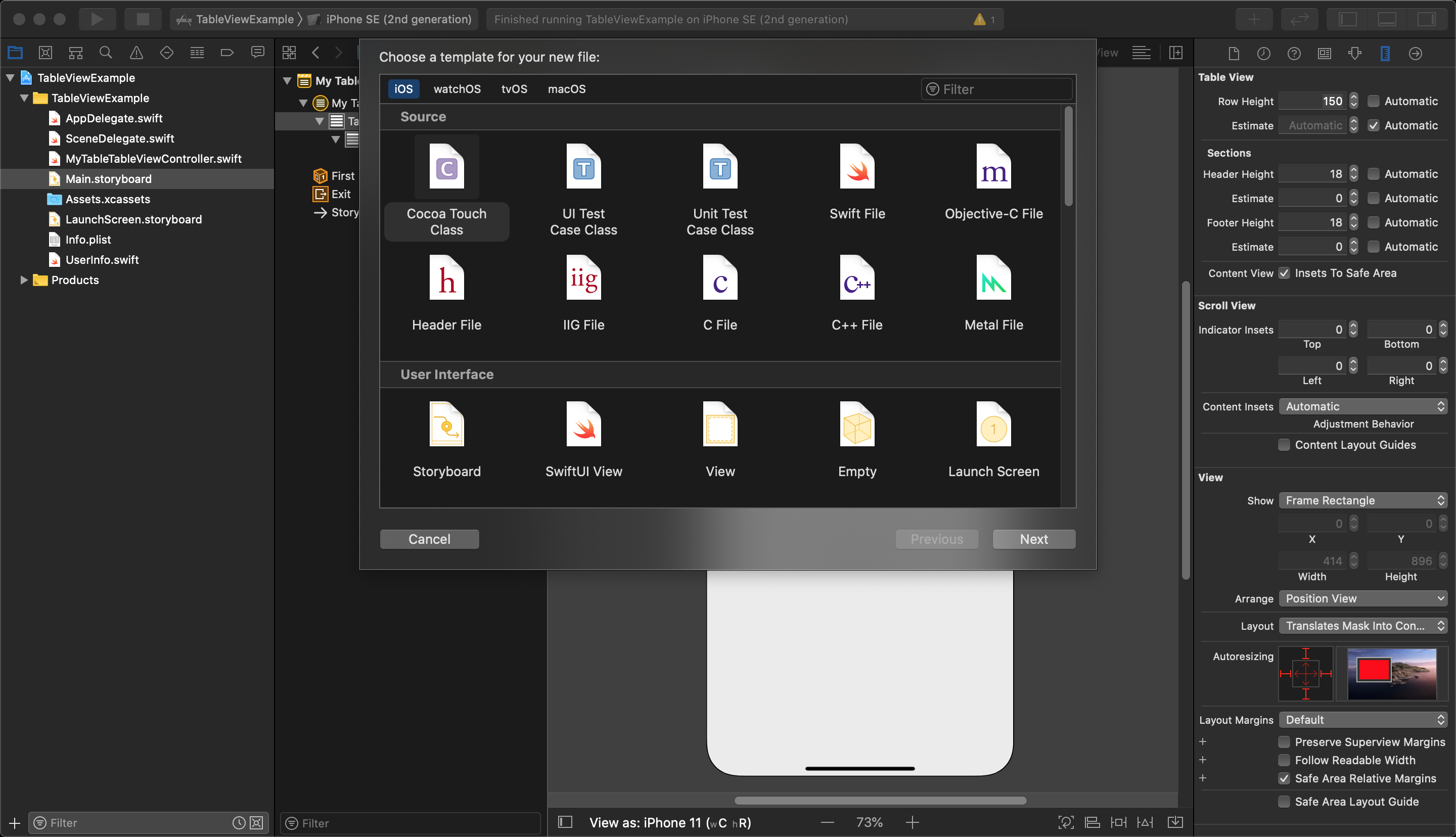Open UserInfo.swift in navigator

point(102,260)
